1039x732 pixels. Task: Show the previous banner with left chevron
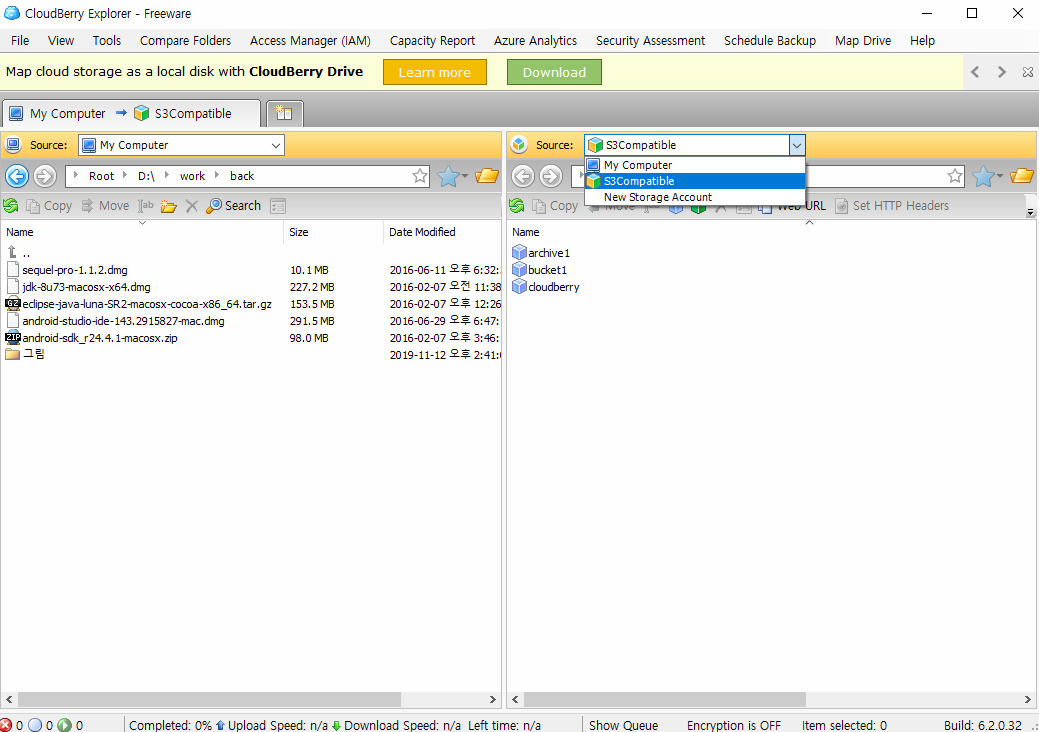(975, 72)
